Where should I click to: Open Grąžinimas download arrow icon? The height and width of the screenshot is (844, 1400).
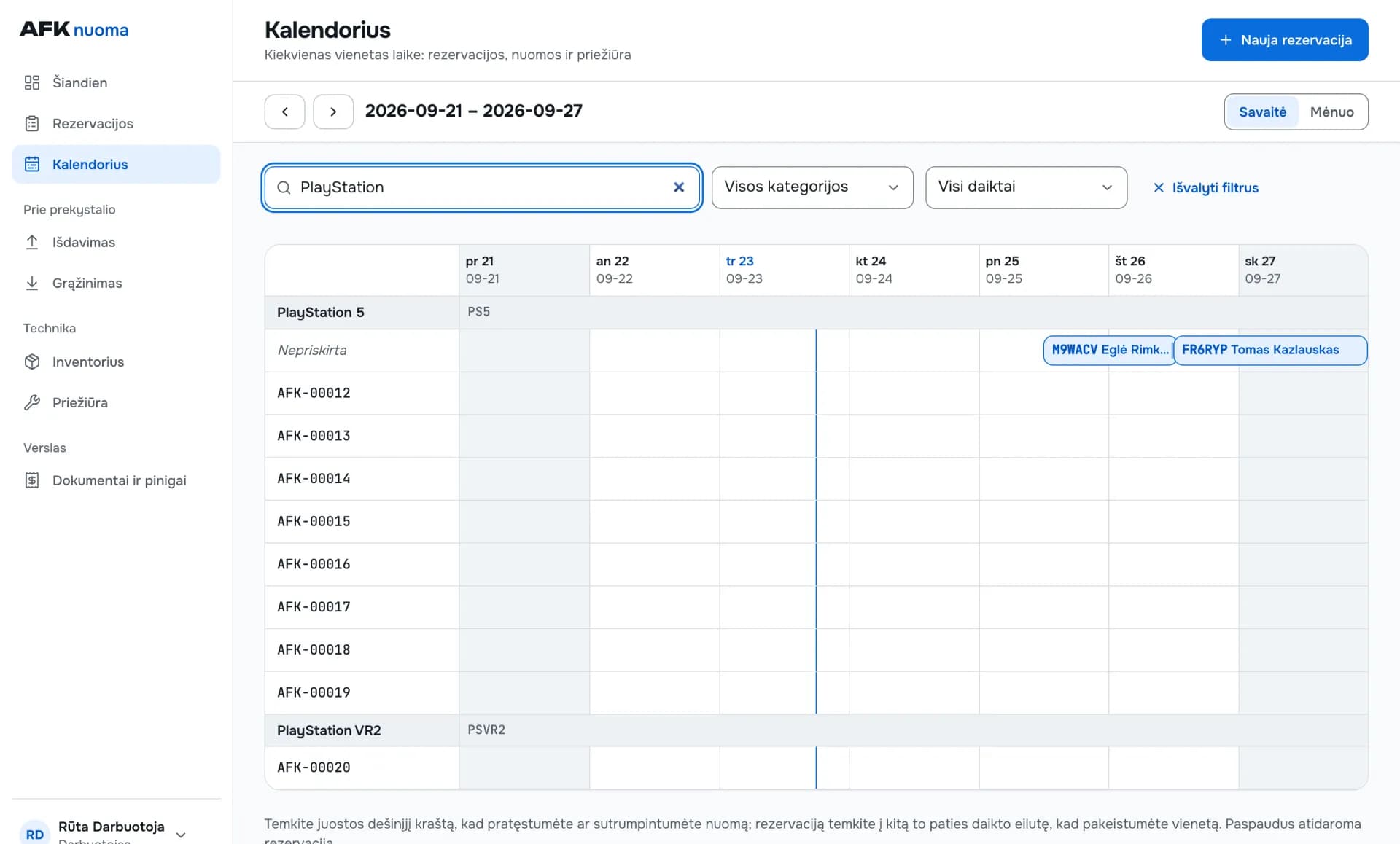[32, 283]
